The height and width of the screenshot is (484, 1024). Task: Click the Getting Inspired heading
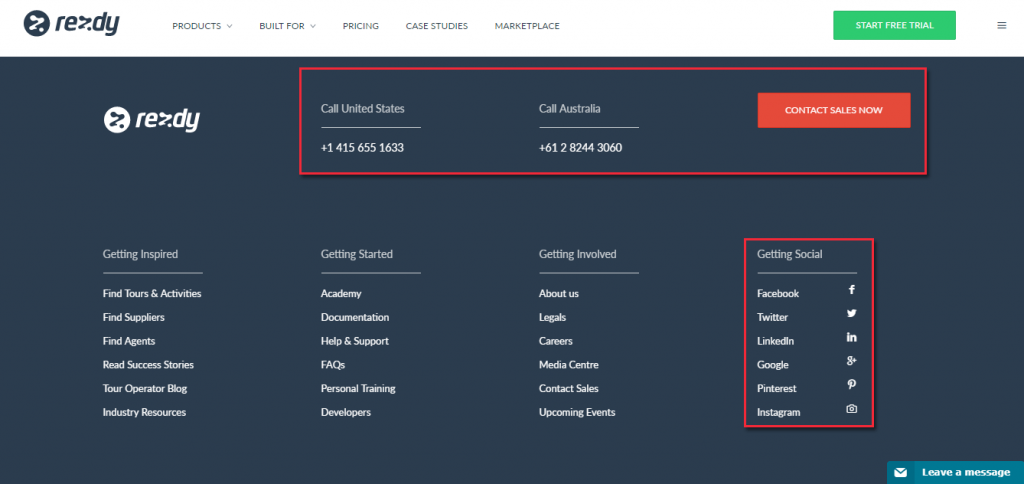point(140,254)
